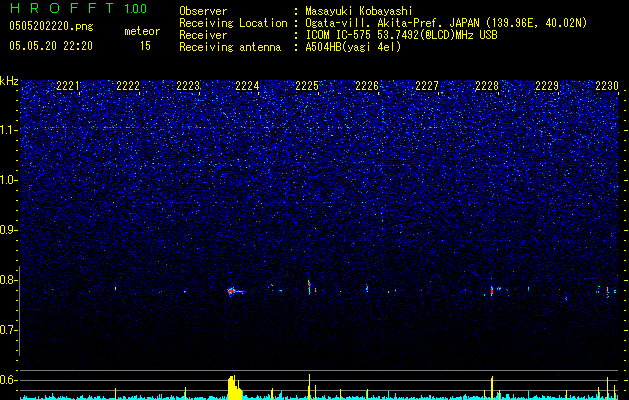The width and height of the screenshot is (629, 400).
Task: Click the tall yellow intensity spike at 2225
Action: point(309,387)
